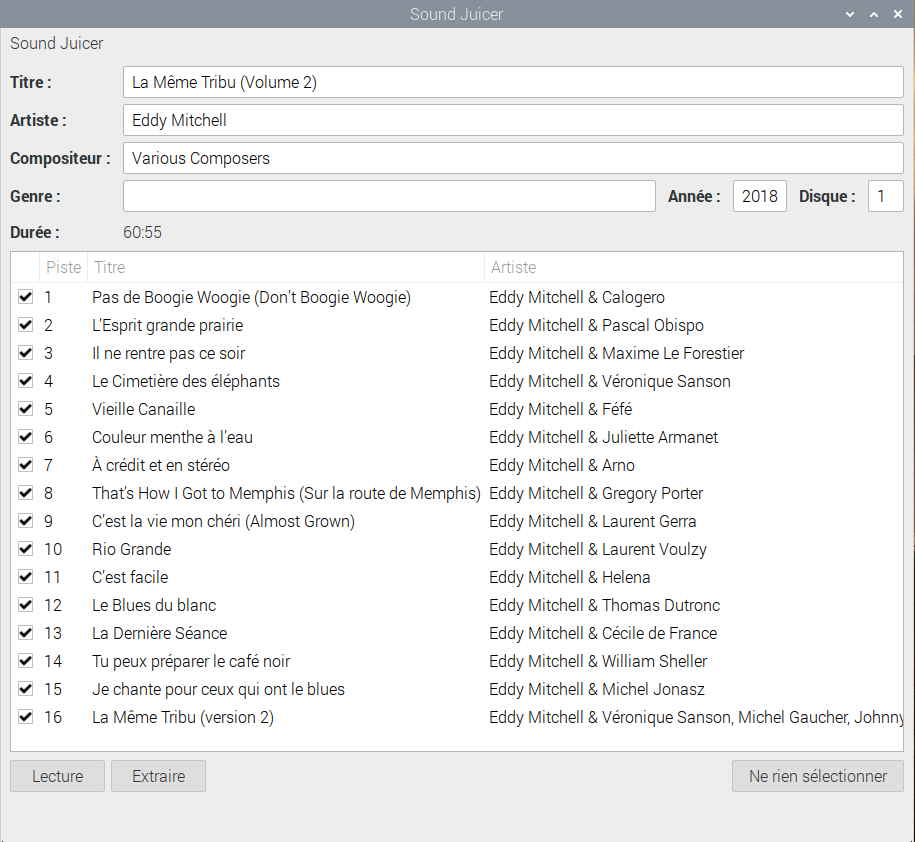
Task: Click artist Eddy Mitchell & Laurent Voulzy
Action: [x=598, y=549]
